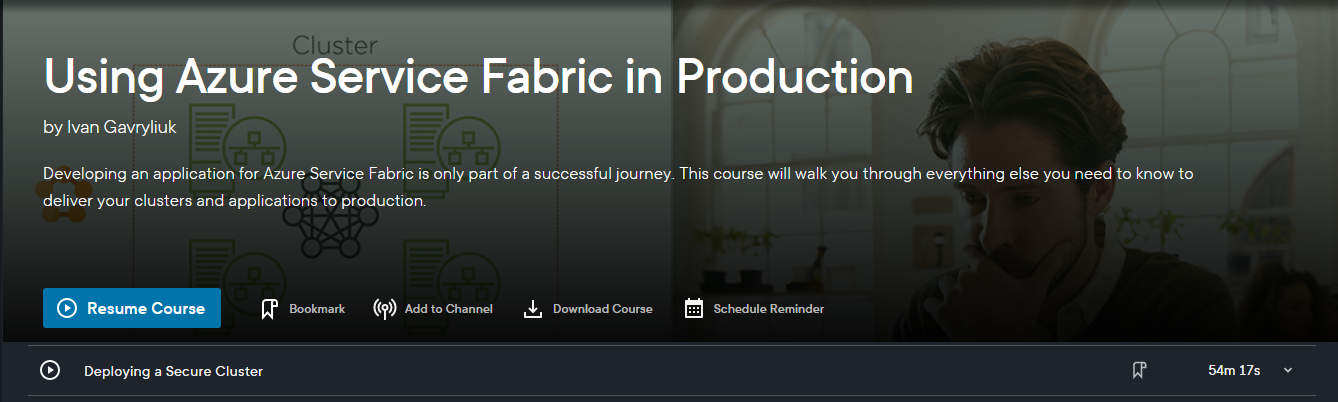Viewport: 1338px width, 402px height.
Task: Click the Schedule Reminder calendar icon
Action: pos(694,309)
